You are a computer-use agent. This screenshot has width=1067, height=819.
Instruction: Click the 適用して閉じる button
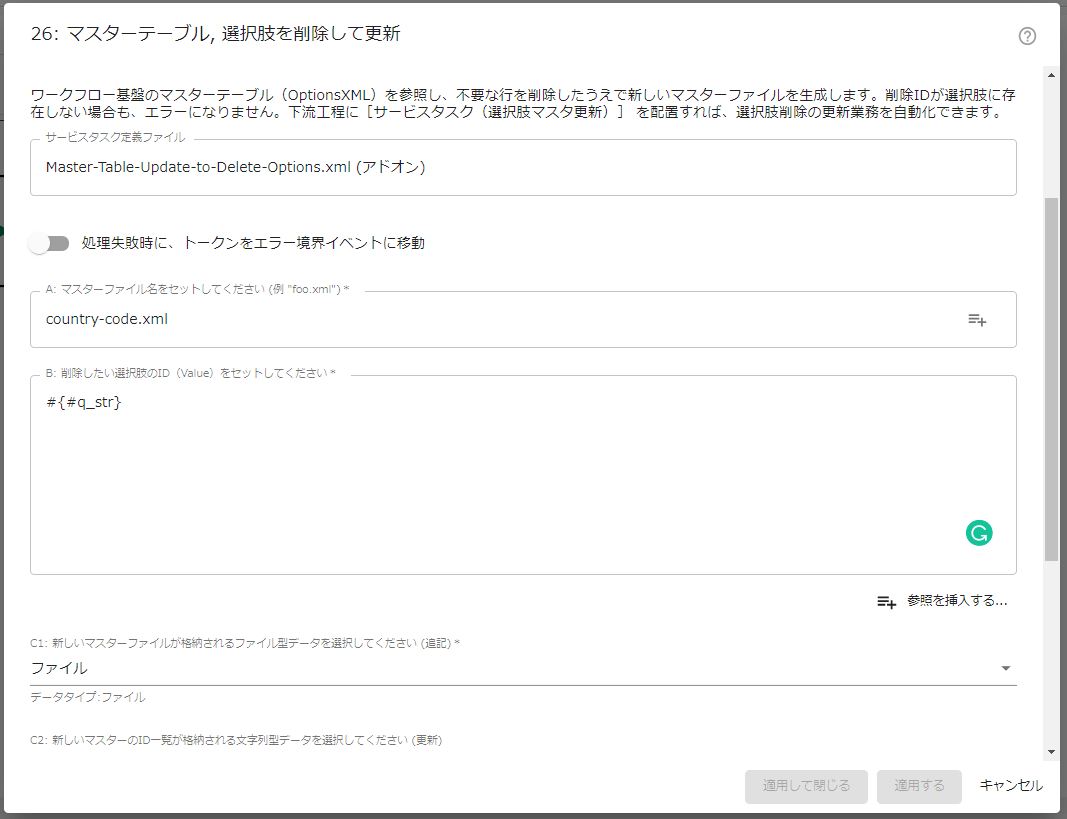pos(806,786)
